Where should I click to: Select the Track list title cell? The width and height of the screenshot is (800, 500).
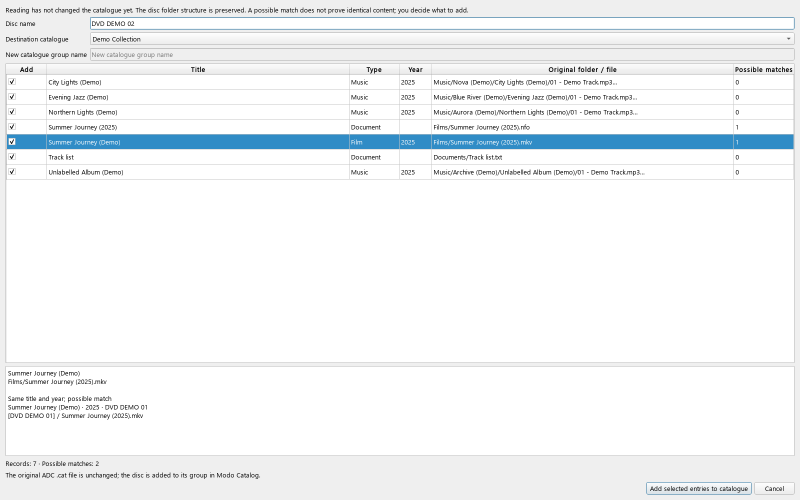[198, 157]
